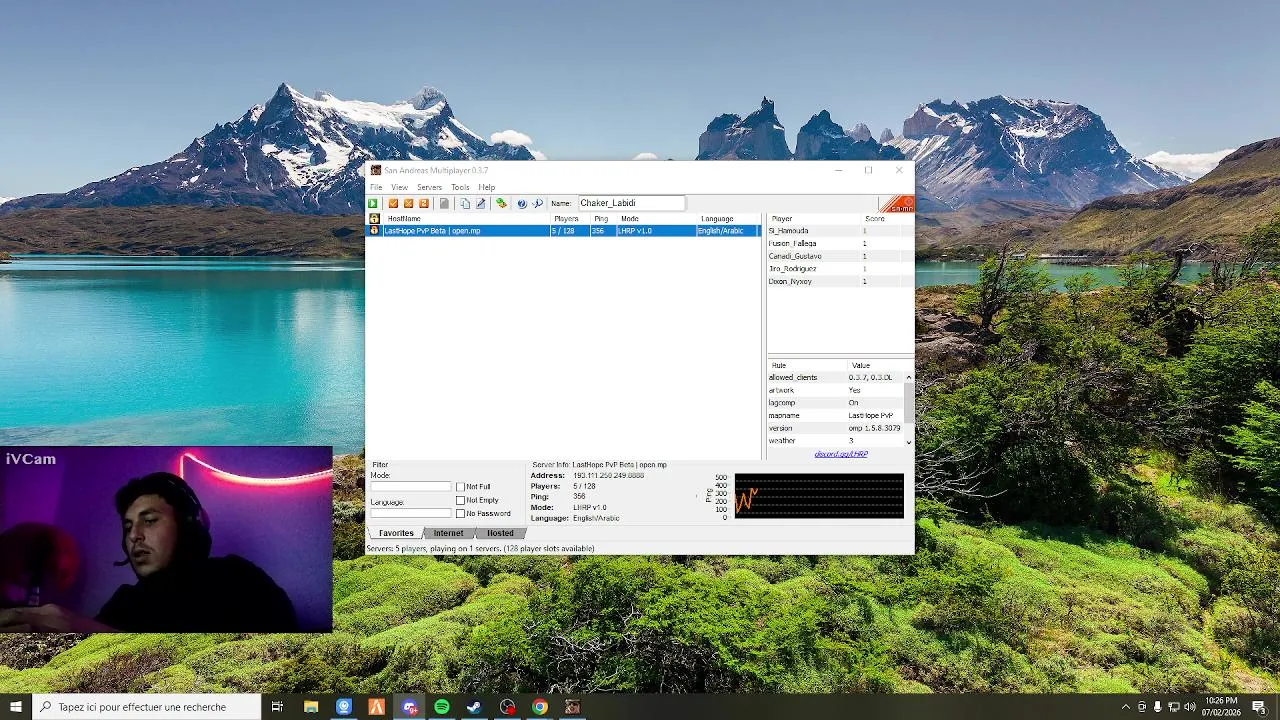Open the Tools menu

460,187
